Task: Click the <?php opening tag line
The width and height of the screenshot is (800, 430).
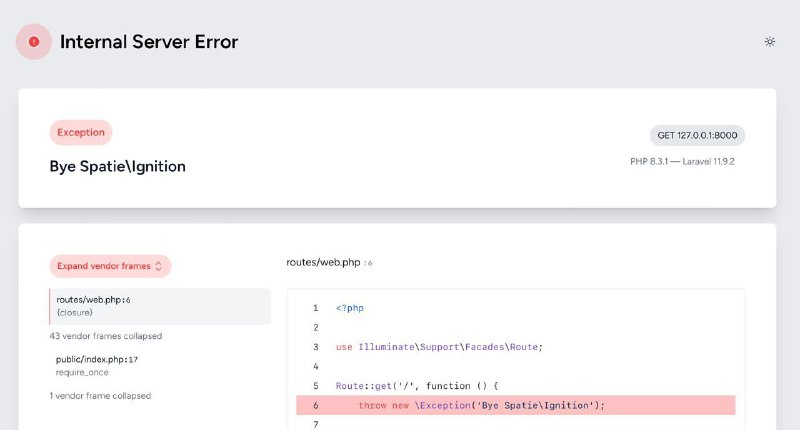Action: 349,308
